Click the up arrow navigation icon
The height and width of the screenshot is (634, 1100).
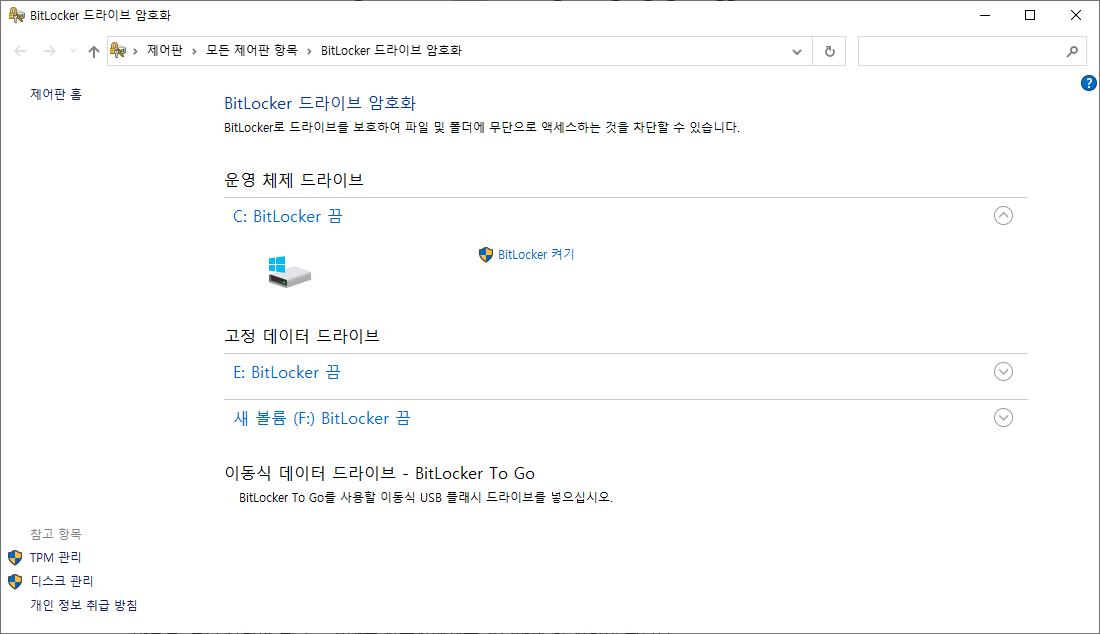(x=93, y=50)
